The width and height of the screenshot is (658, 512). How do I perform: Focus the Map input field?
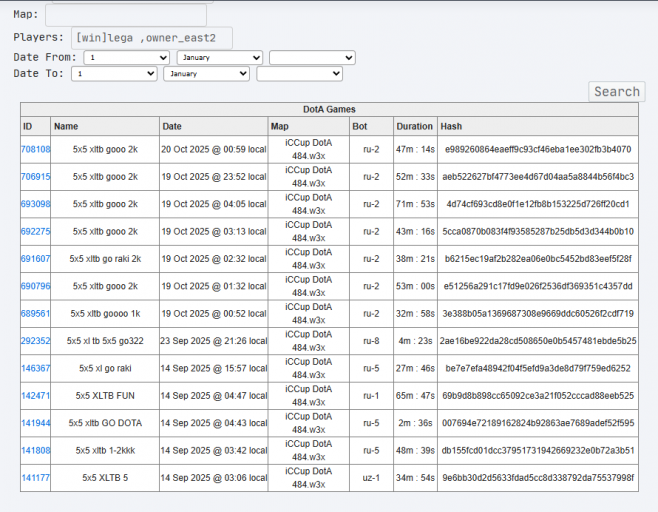(x=126, y=15)
